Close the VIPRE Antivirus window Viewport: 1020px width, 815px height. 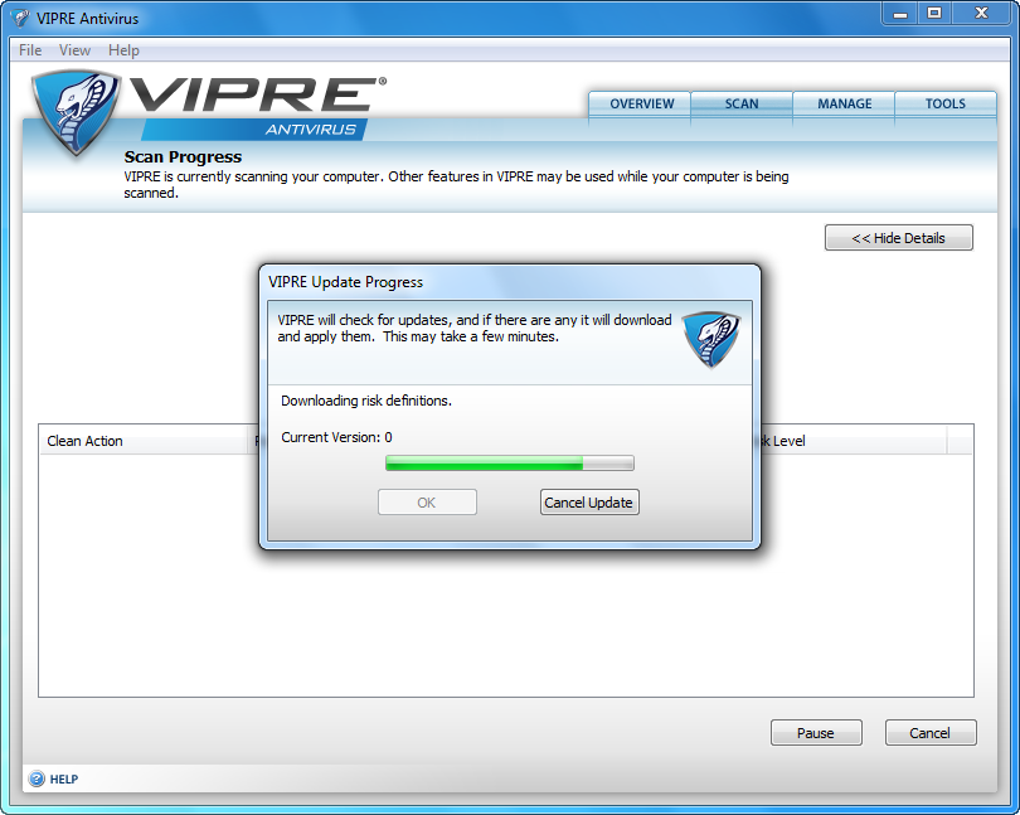point(981,14)
